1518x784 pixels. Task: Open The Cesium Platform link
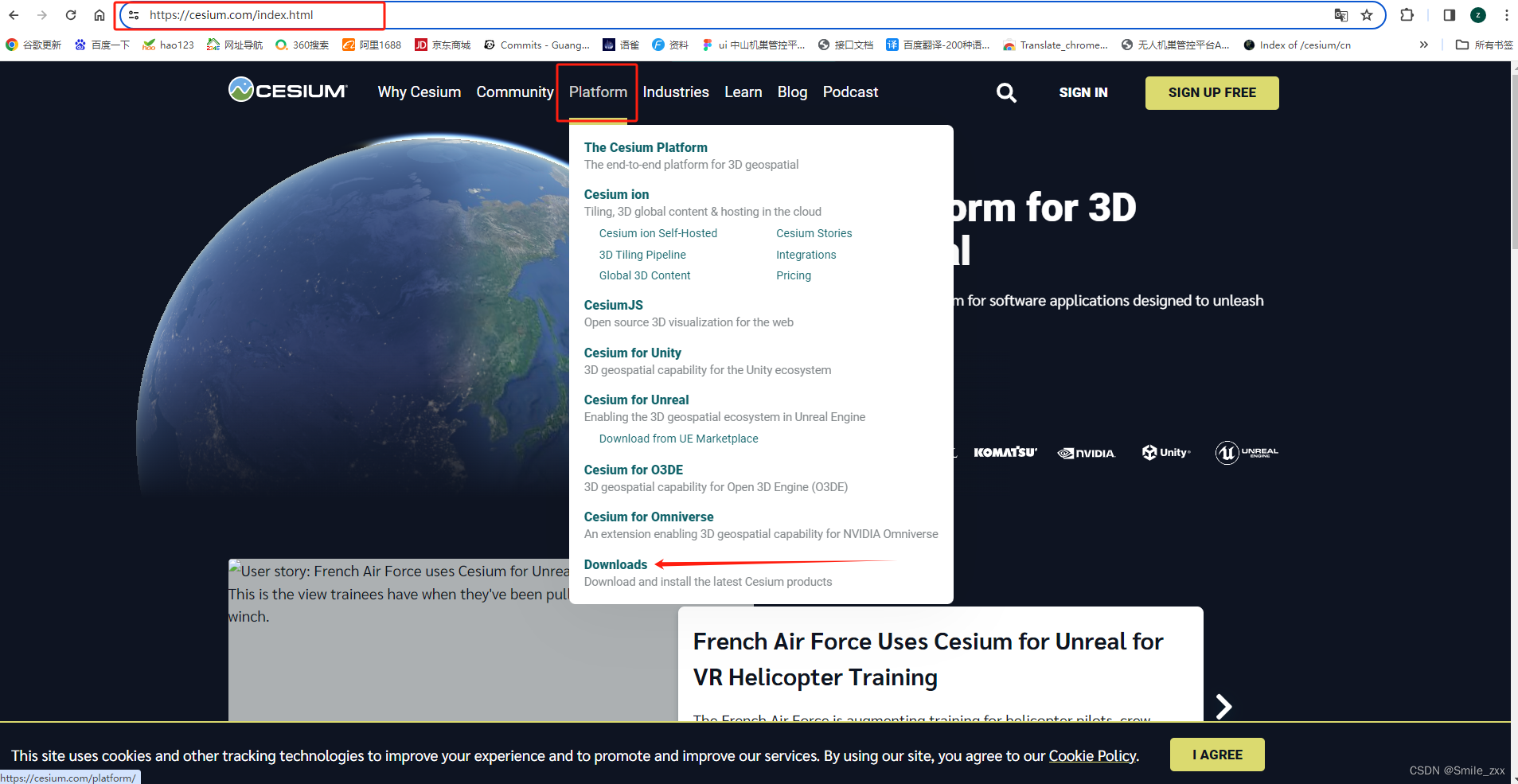click(646, 147)
